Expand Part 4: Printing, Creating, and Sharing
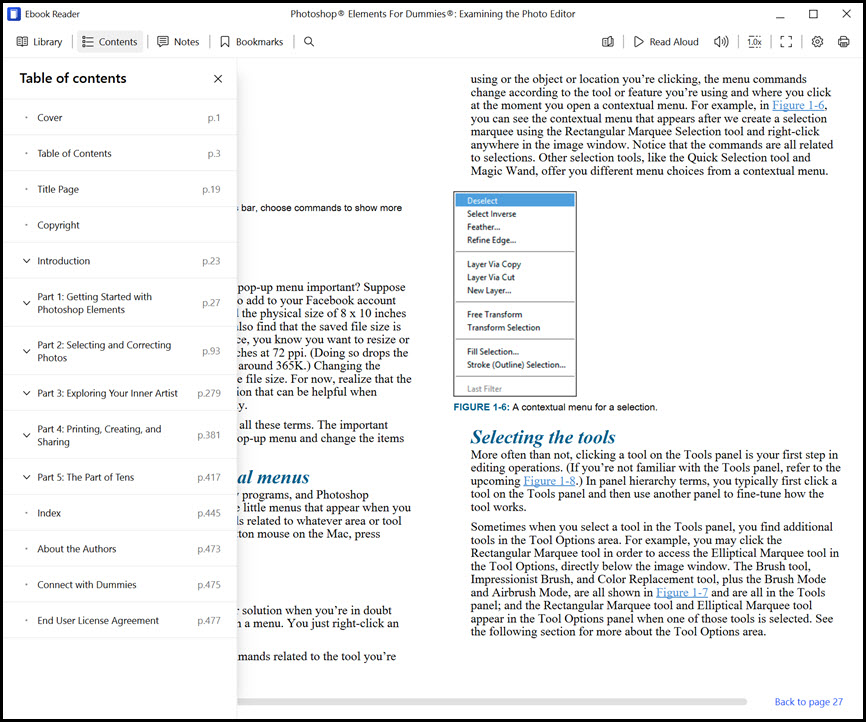The image size is (866, 722). [26, 435]
